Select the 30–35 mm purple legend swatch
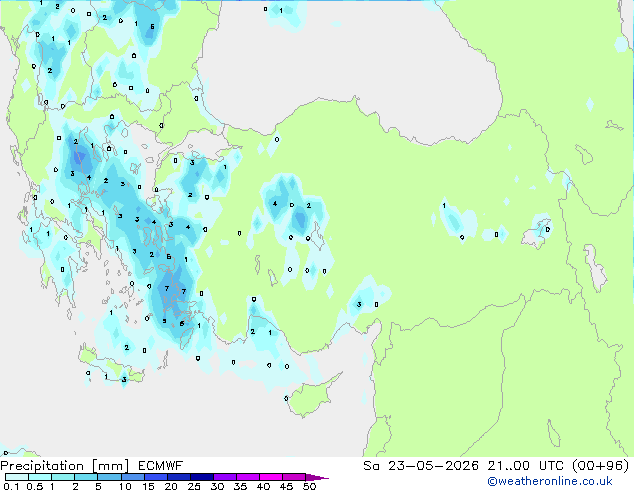634x490 pixels. 225,477
